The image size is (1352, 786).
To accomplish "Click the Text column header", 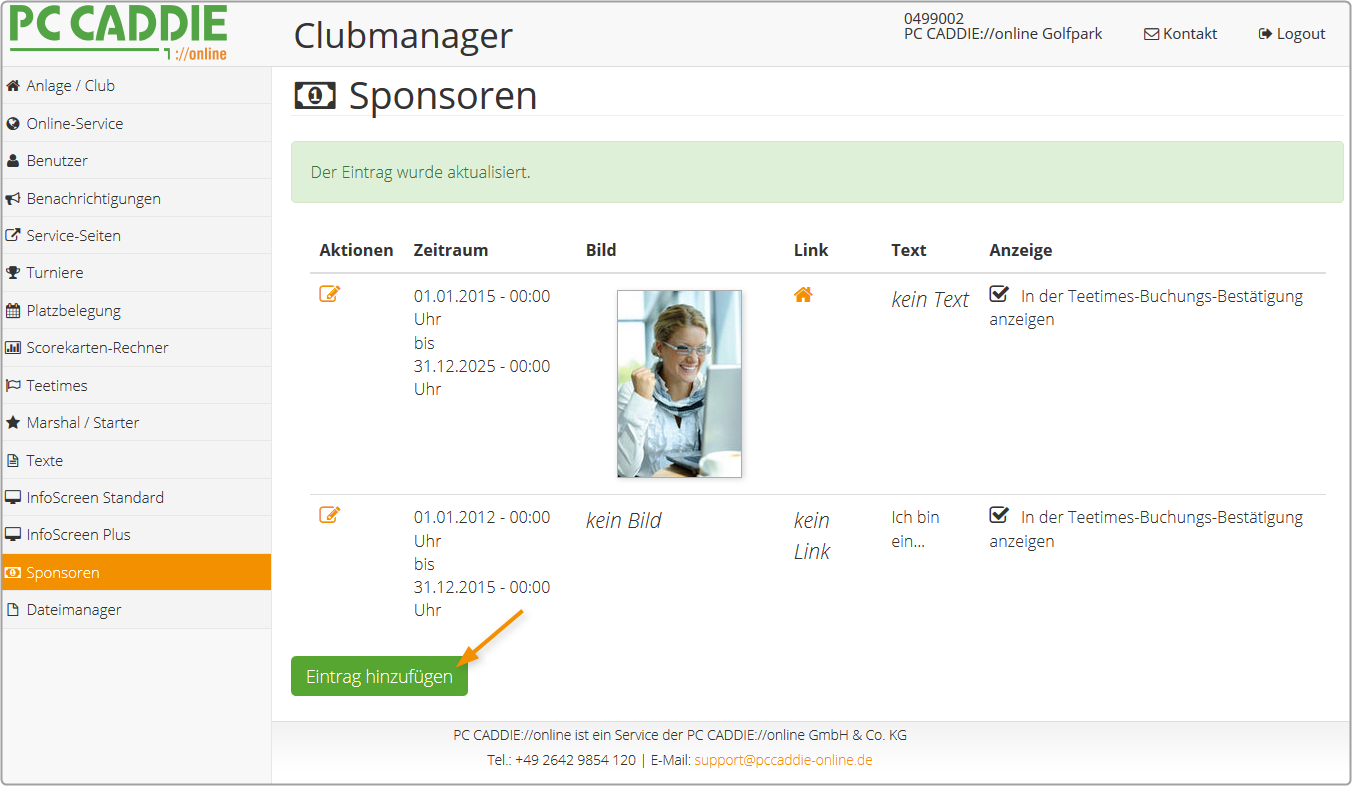I will click(x=909, y=250).
